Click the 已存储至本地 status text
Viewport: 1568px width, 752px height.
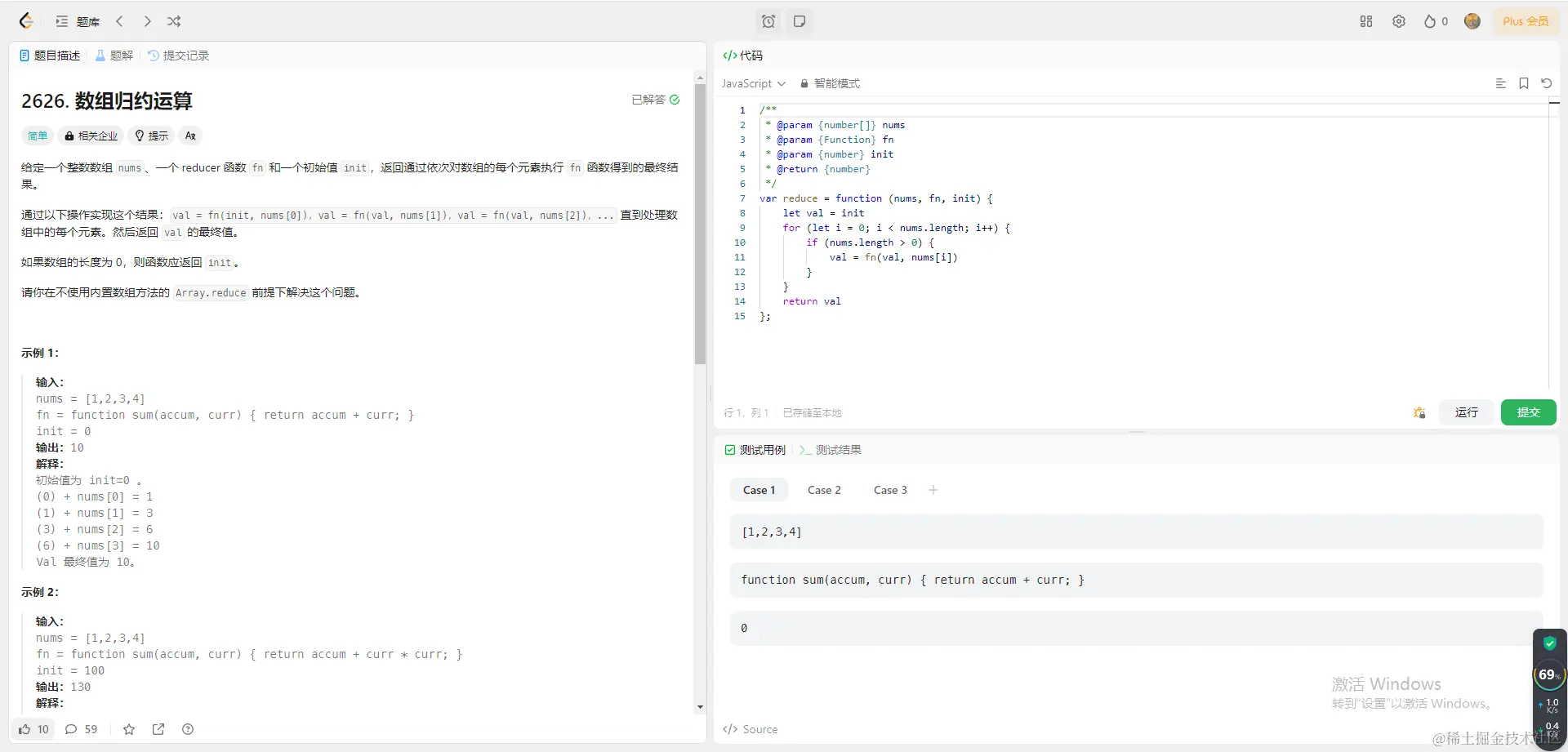[812, 413]
